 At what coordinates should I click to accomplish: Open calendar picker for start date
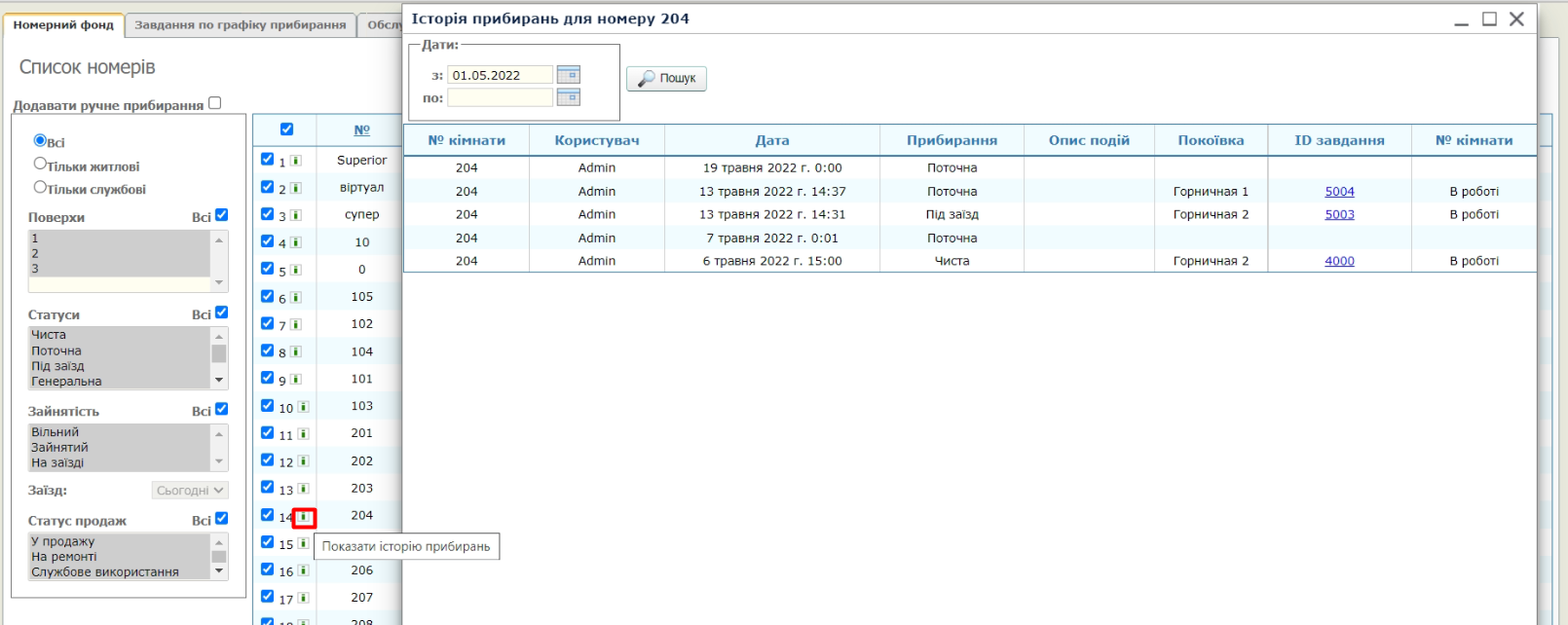(x=568, y=75)
